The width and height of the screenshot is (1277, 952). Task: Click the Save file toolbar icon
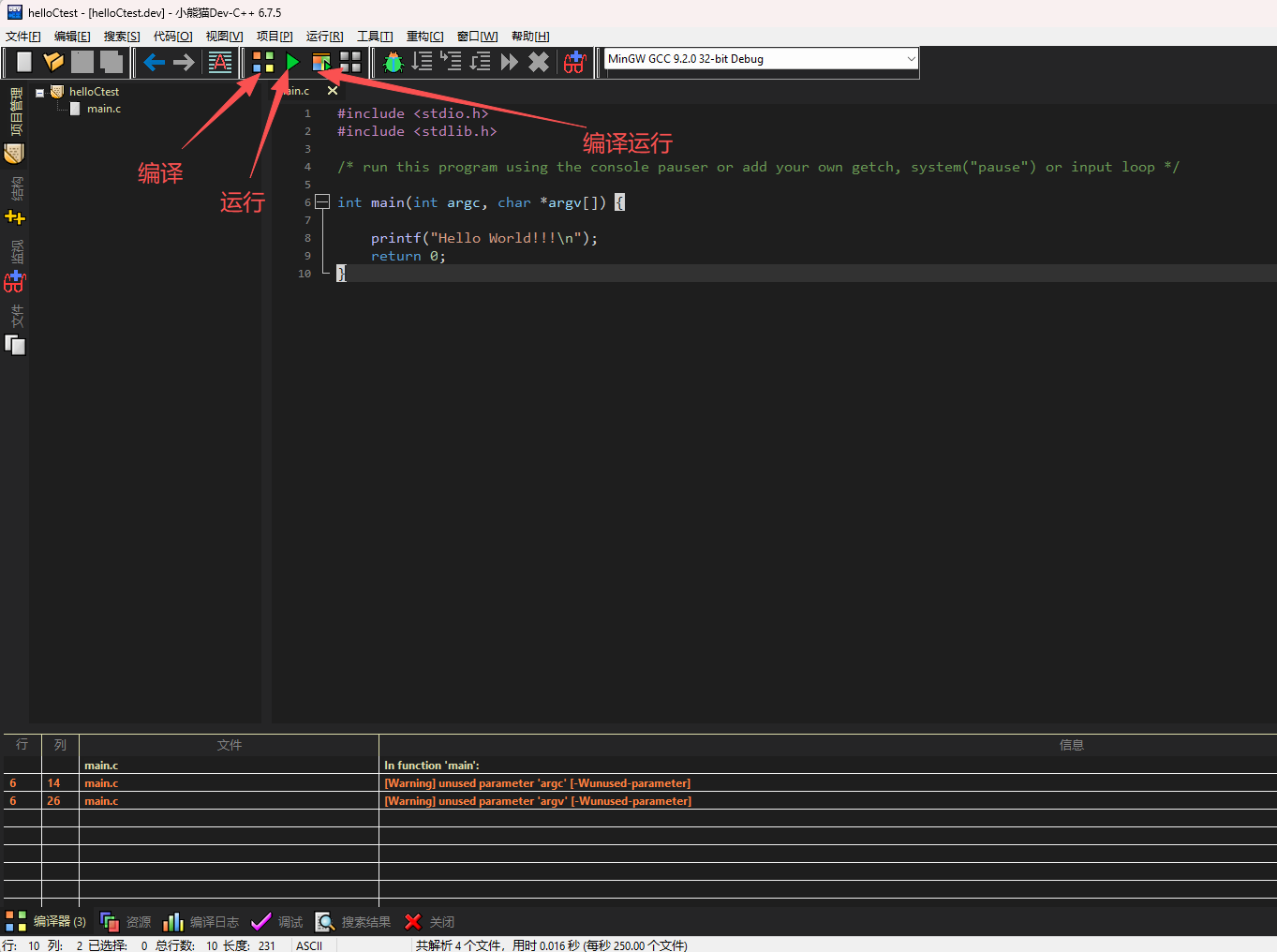click(x=82, y=62)
